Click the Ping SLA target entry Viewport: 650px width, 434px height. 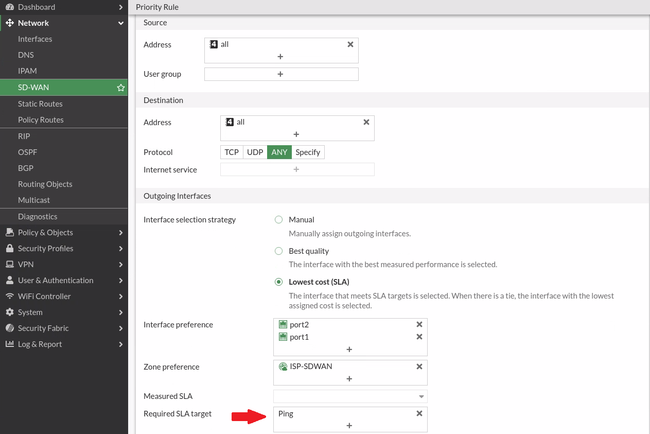286,414
